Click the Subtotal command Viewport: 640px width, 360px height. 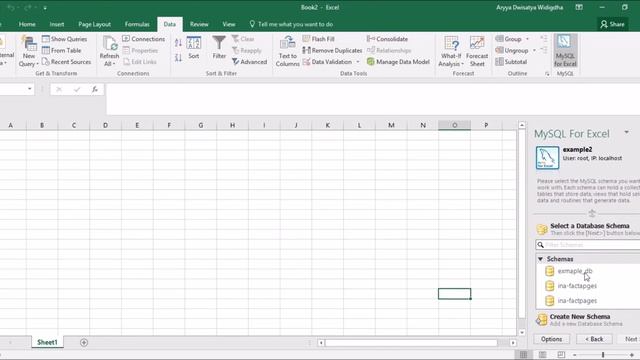pos(511,62)
